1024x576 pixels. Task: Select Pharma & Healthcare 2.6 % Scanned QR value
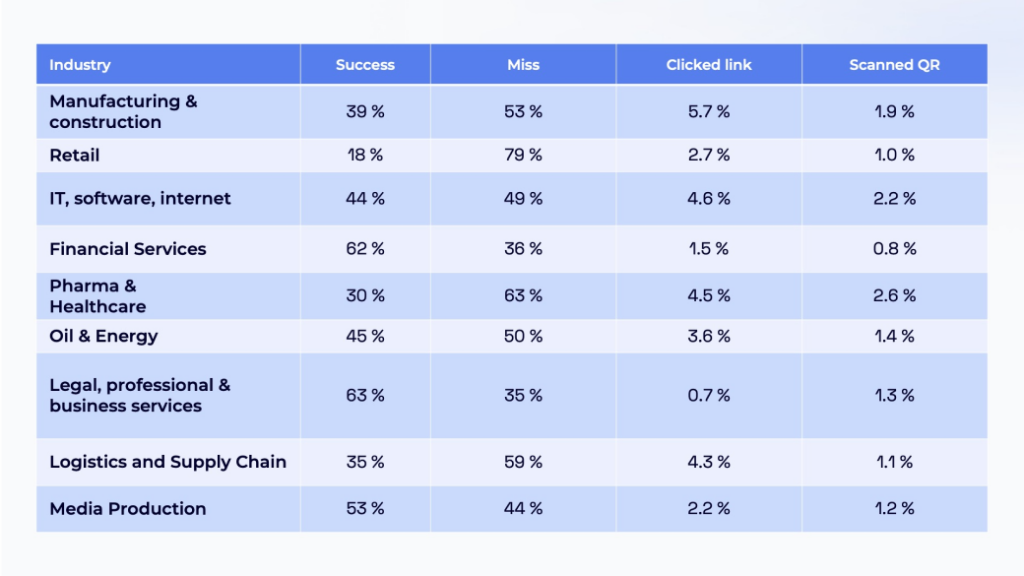click(894, 296)
